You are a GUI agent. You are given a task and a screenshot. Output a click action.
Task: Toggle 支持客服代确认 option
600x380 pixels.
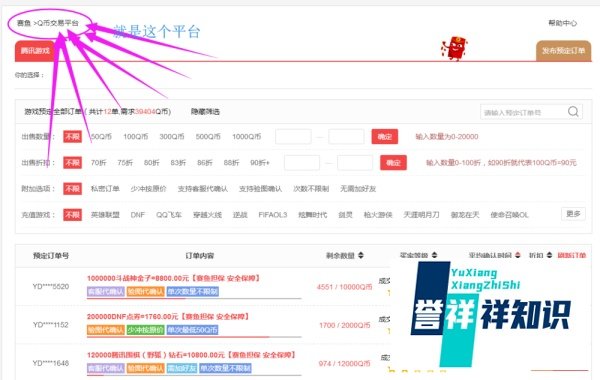pos(202,189)
